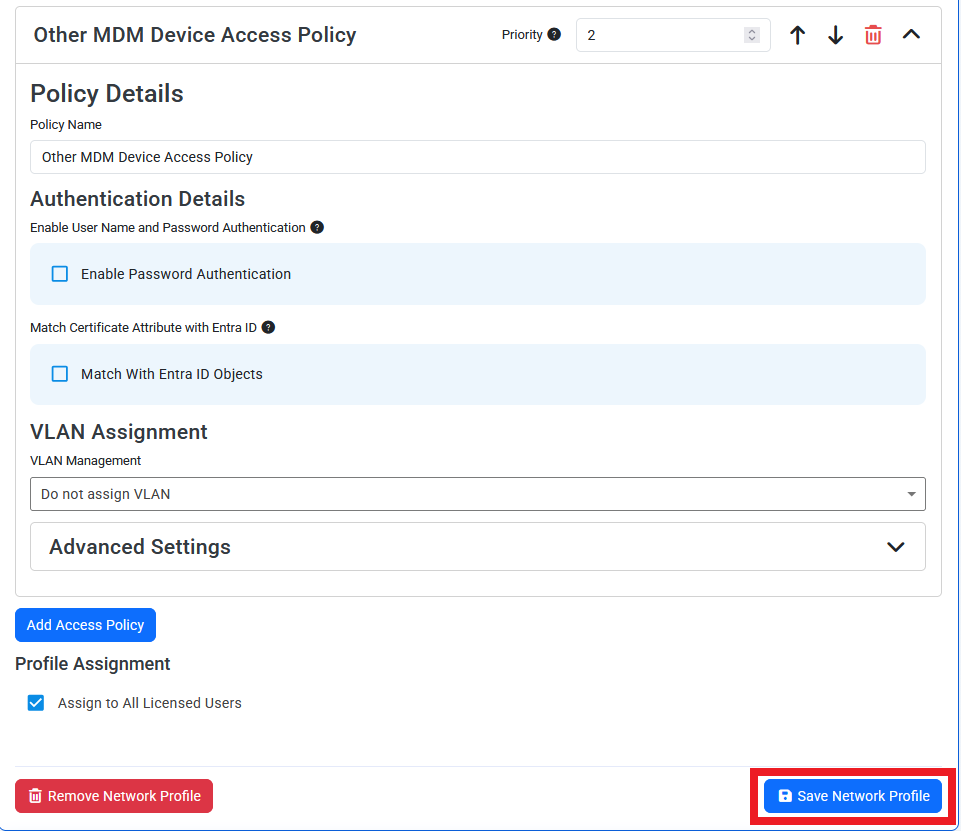The image size is (961, 831).
Task: Open the Priority help tooltip icon
Action: pyautogui.click(x=554, y=34)
